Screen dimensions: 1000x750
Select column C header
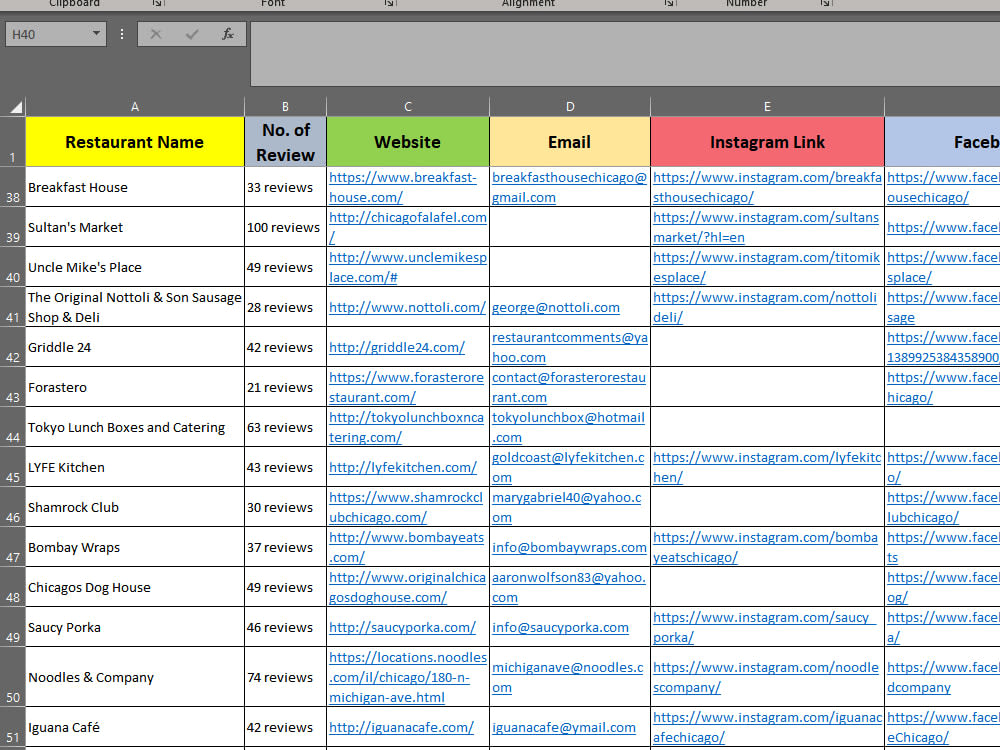pyautogui.click(x=408, y=107)
